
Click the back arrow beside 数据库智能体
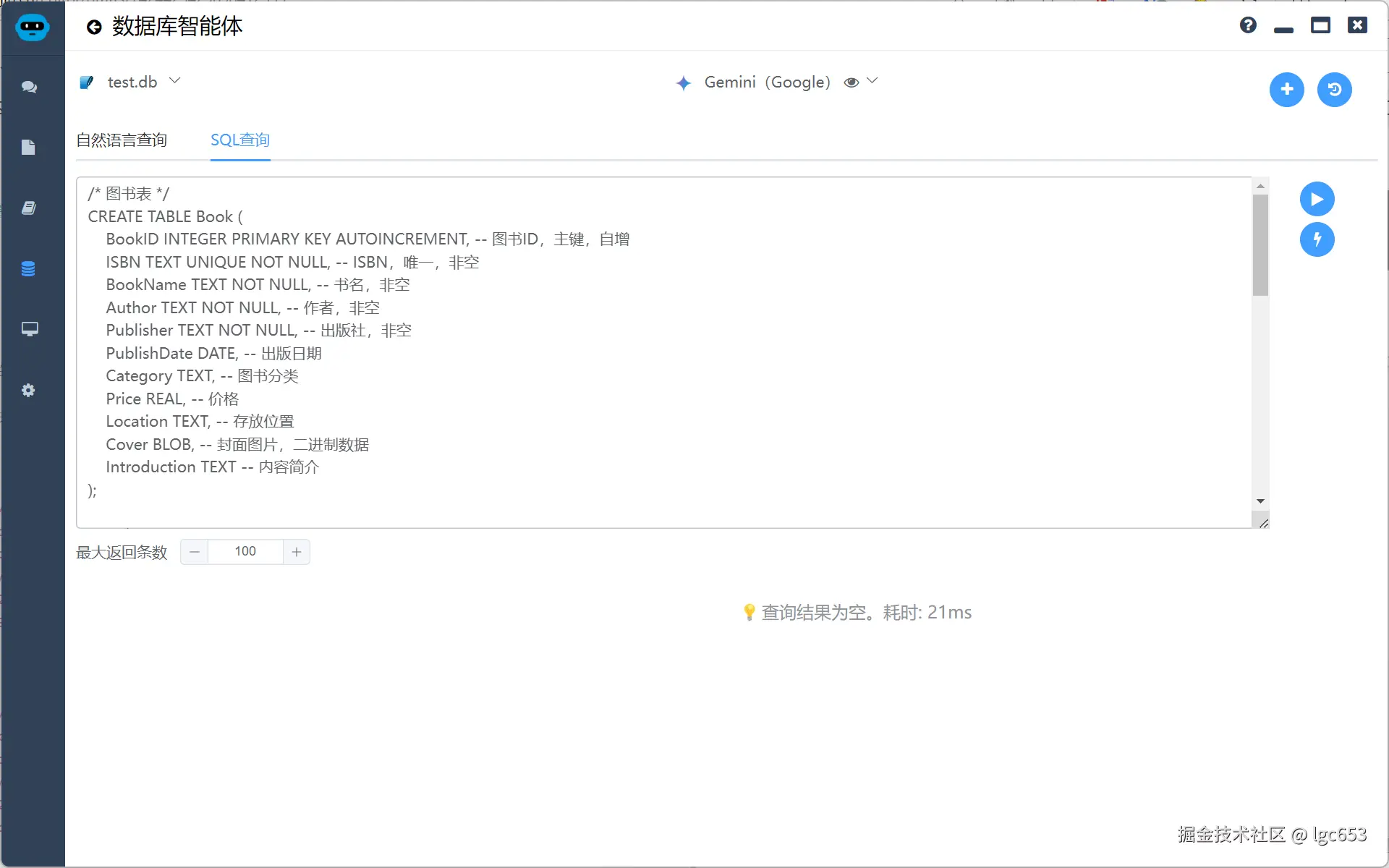point(94,27)
